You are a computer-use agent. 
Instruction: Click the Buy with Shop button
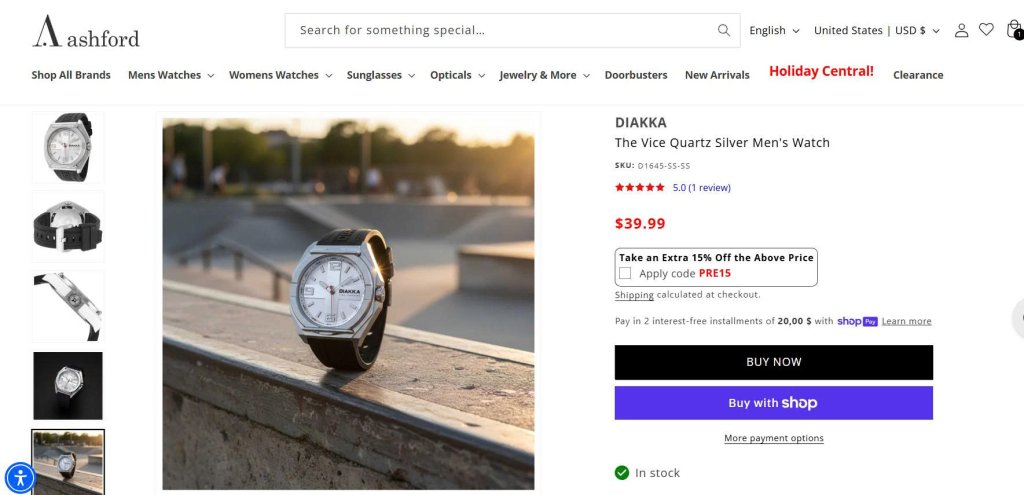coord(773,403)
